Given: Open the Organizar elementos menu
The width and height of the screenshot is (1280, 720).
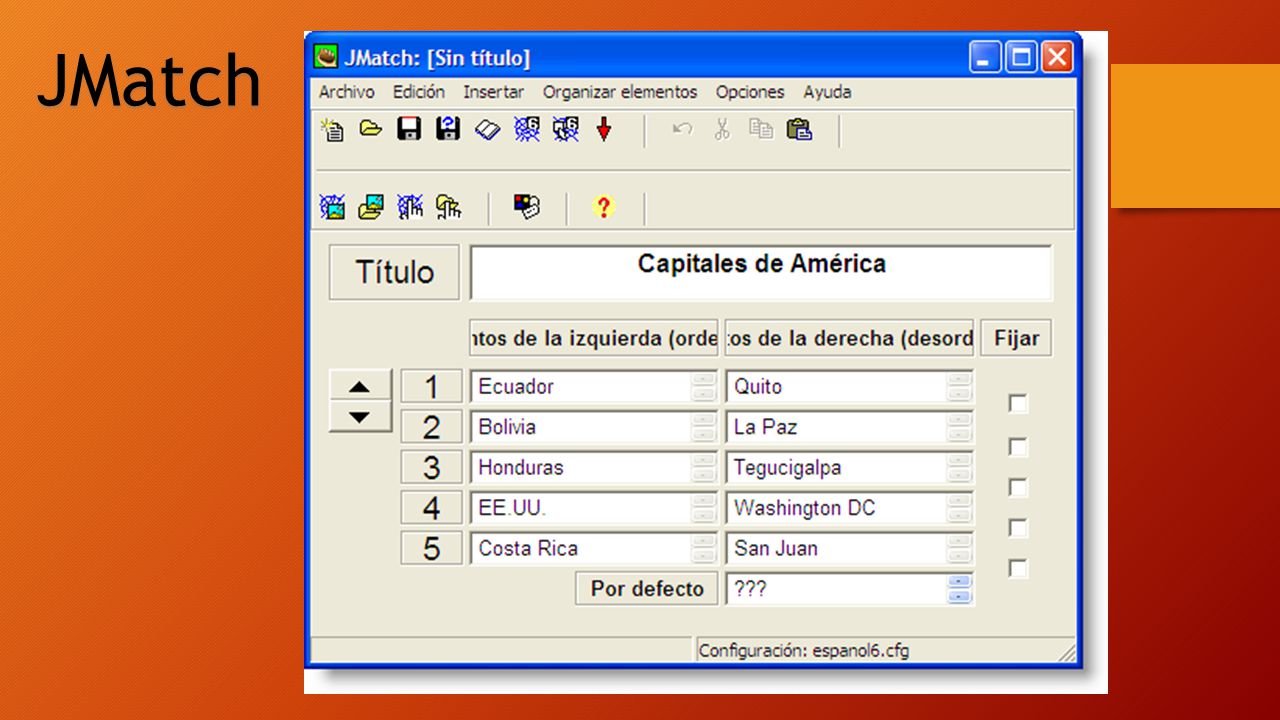Looking at the screenshot, I should coord(620,92).
